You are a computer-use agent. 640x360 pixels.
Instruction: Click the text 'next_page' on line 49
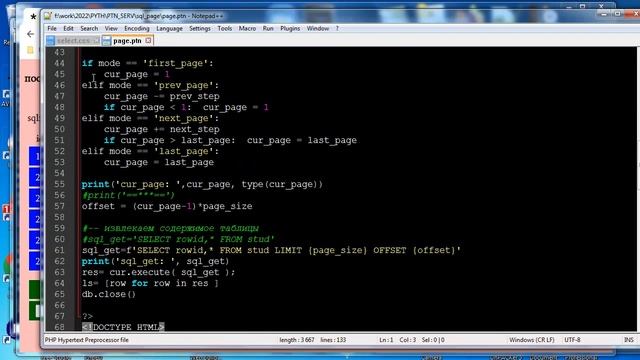(184, 118)
